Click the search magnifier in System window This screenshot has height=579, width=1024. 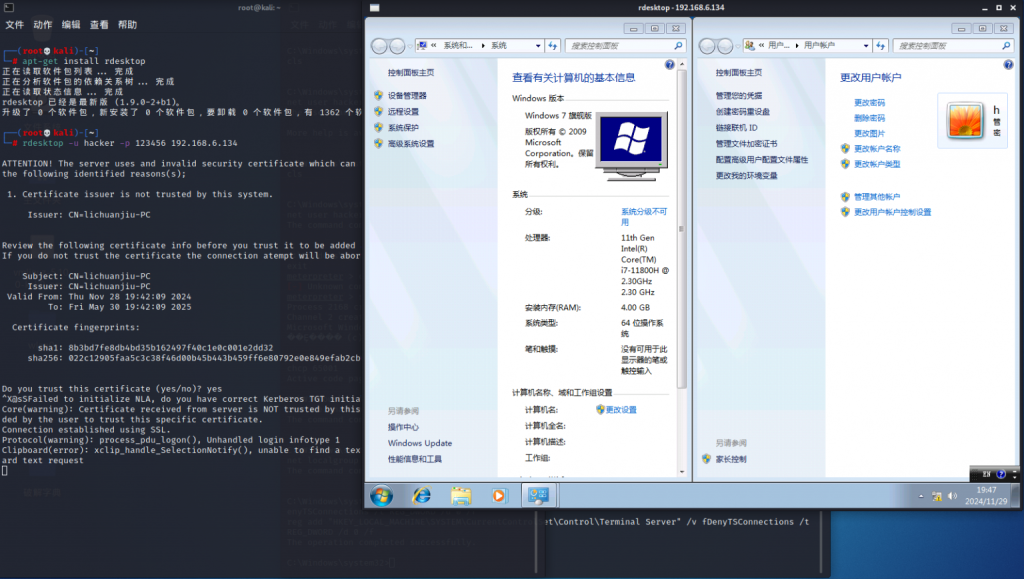678,46
